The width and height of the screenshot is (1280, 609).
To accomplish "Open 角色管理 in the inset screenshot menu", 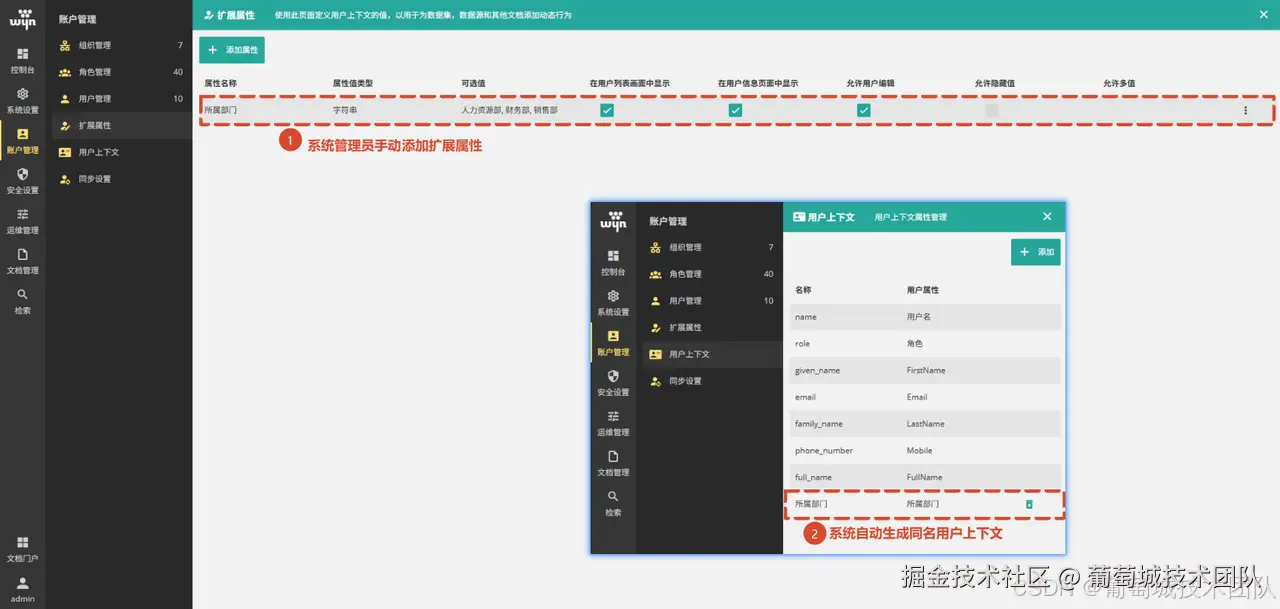I will point(712,274).
